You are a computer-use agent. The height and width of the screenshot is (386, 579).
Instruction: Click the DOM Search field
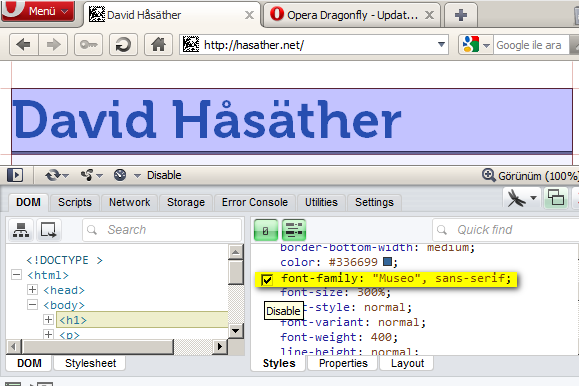[162, 230]
